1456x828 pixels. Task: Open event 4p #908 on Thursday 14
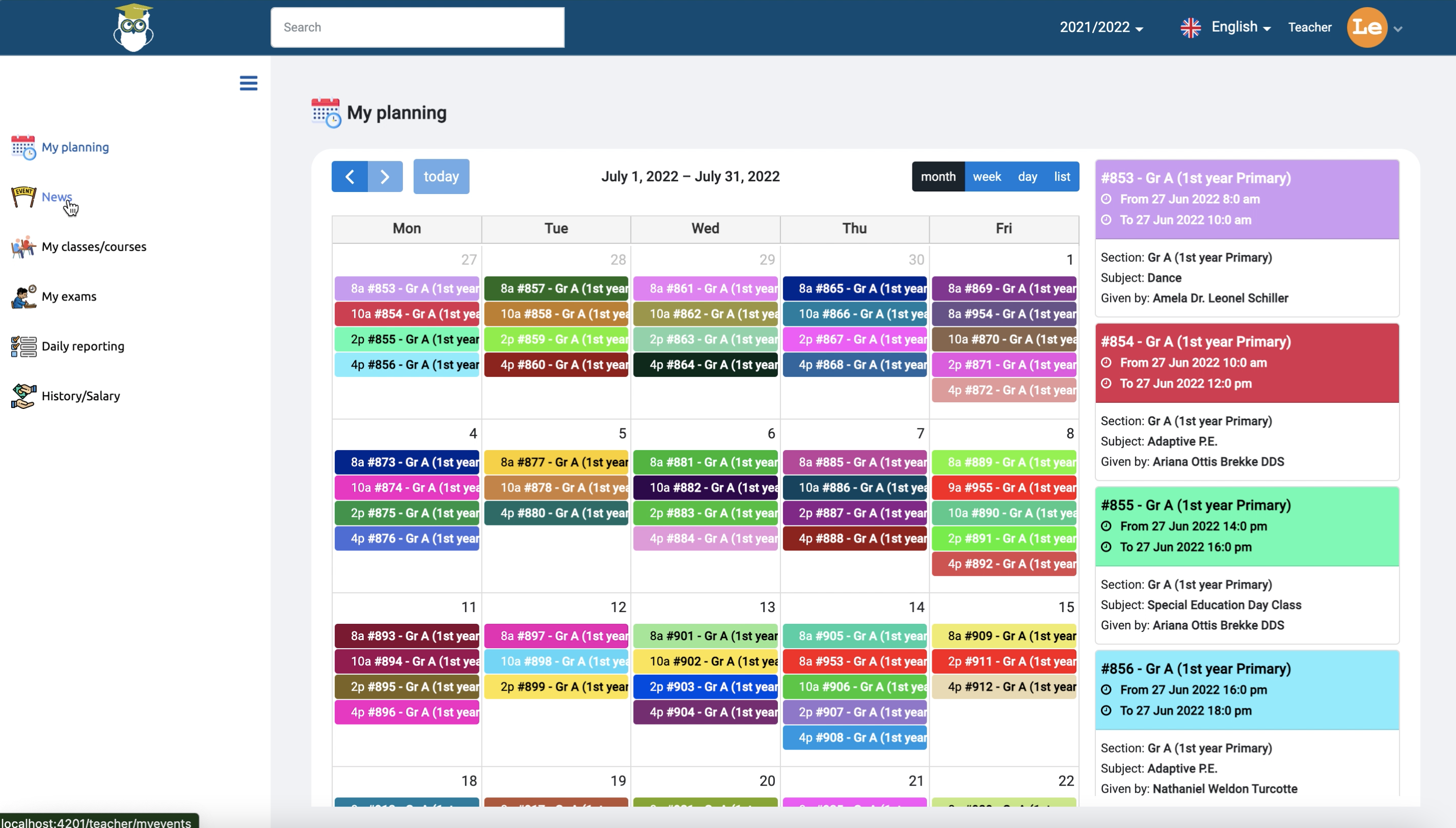point(855,737)
